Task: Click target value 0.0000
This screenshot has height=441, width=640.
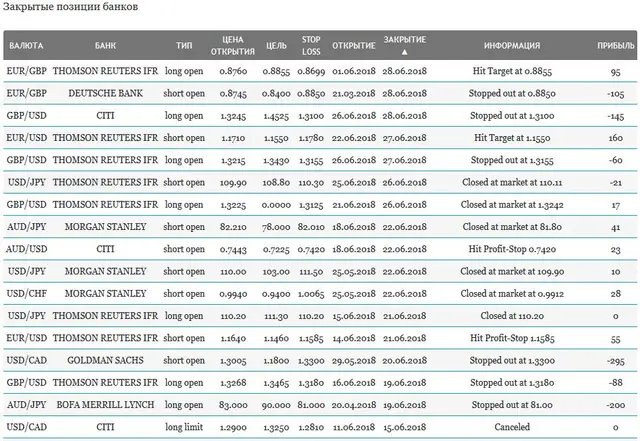Action: [276, 205]
